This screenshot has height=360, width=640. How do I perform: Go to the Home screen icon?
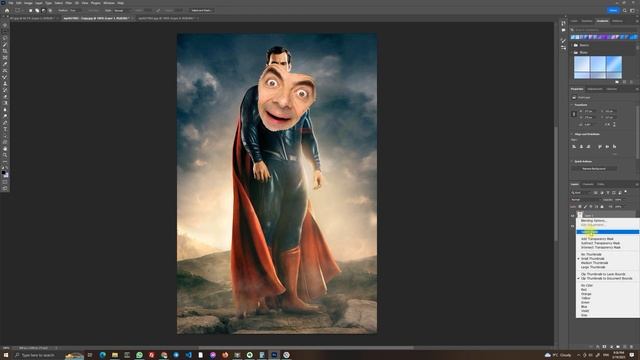(x=7, y=10)
